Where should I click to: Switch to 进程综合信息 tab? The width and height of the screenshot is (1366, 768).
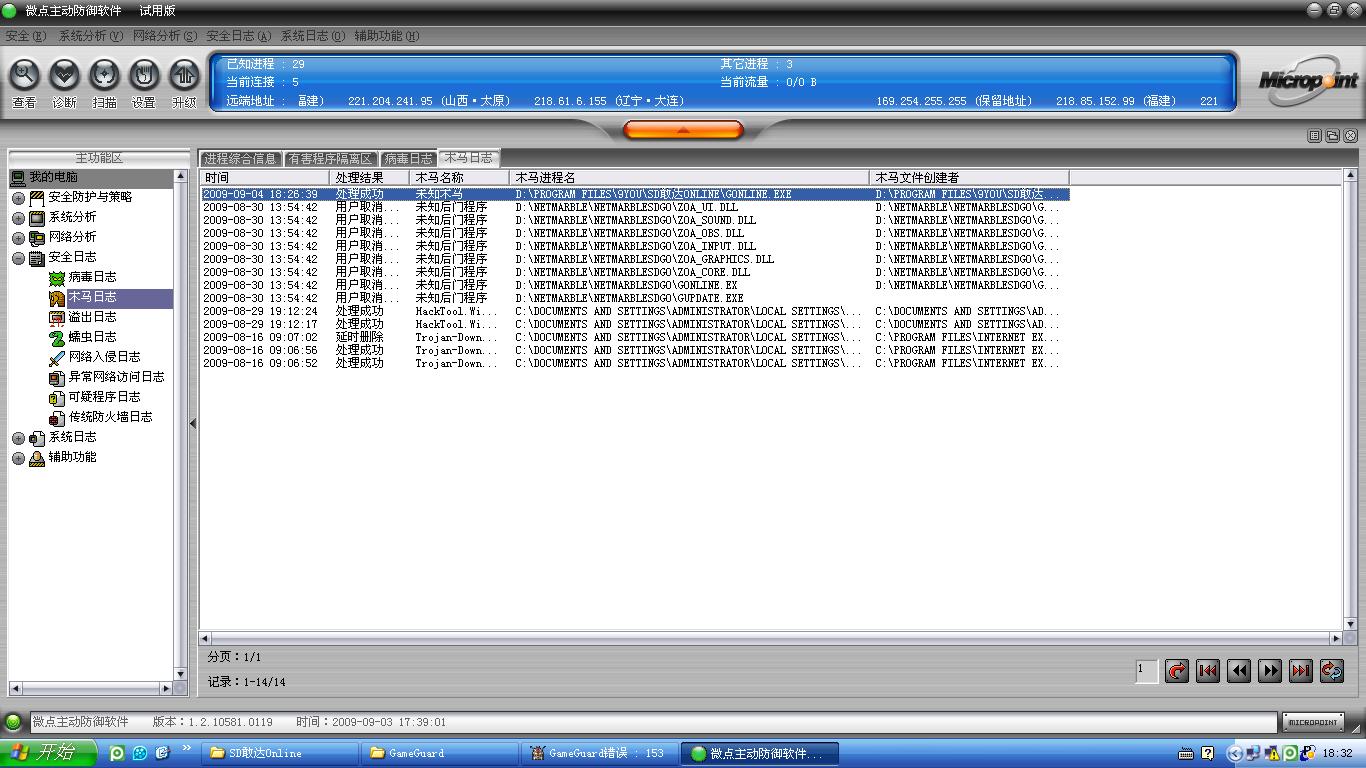click(240, 158)
